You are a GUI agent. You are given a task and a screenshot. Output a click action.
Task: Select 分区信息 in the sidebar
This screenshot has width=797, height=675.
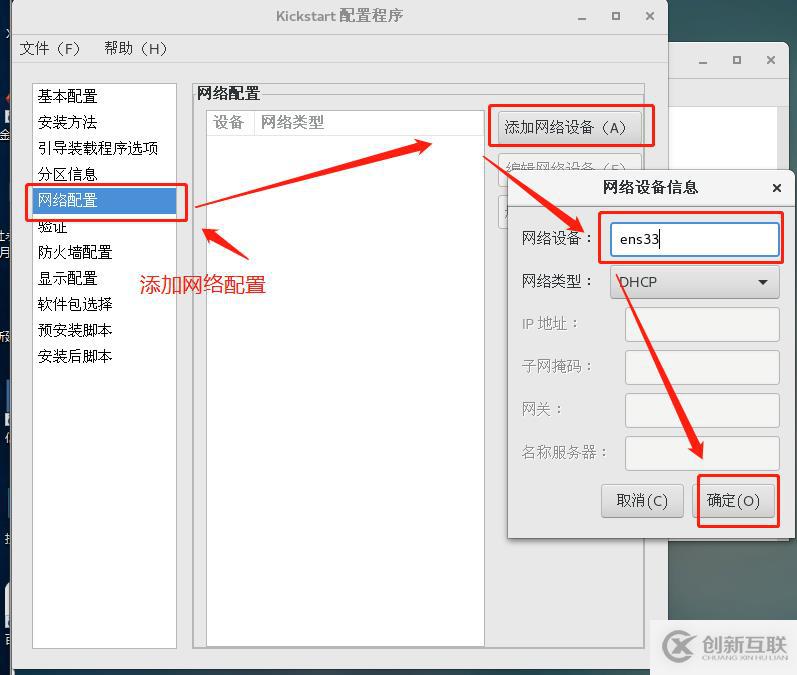[x=105, y=174]
